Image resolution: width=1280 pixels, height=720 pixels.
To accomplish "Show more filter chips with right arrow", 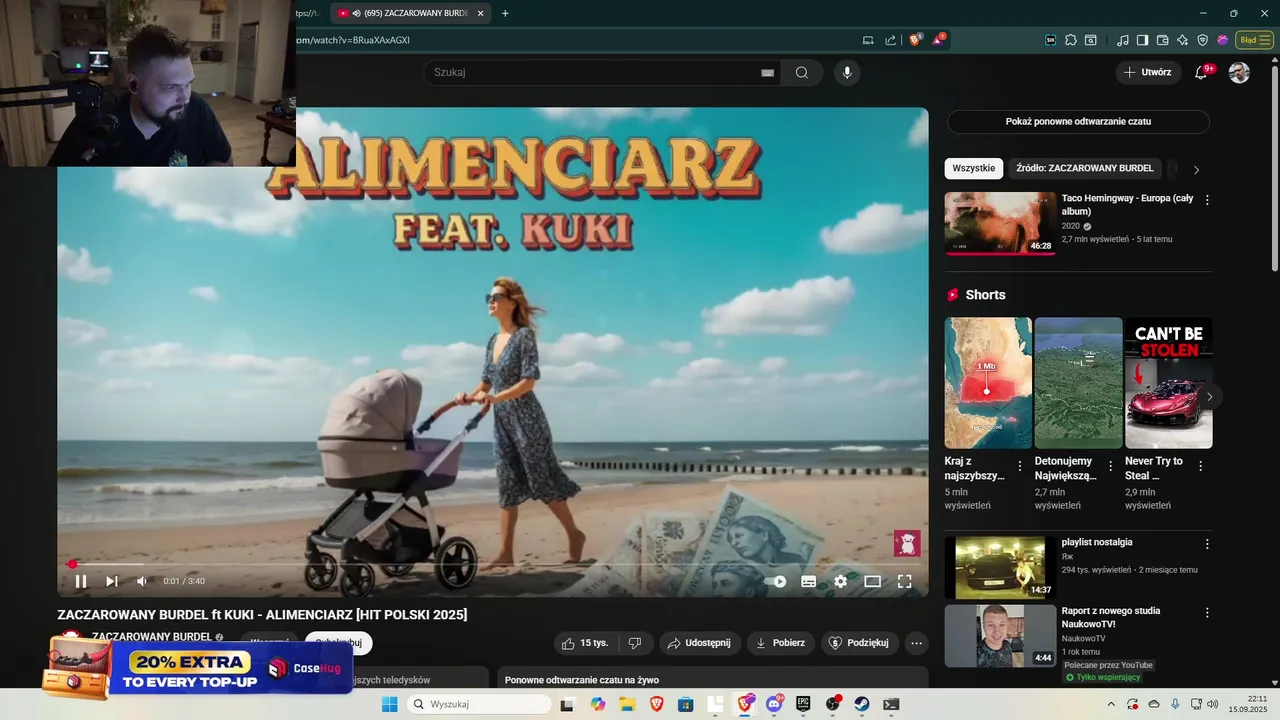I will (x=1196, y=169).
